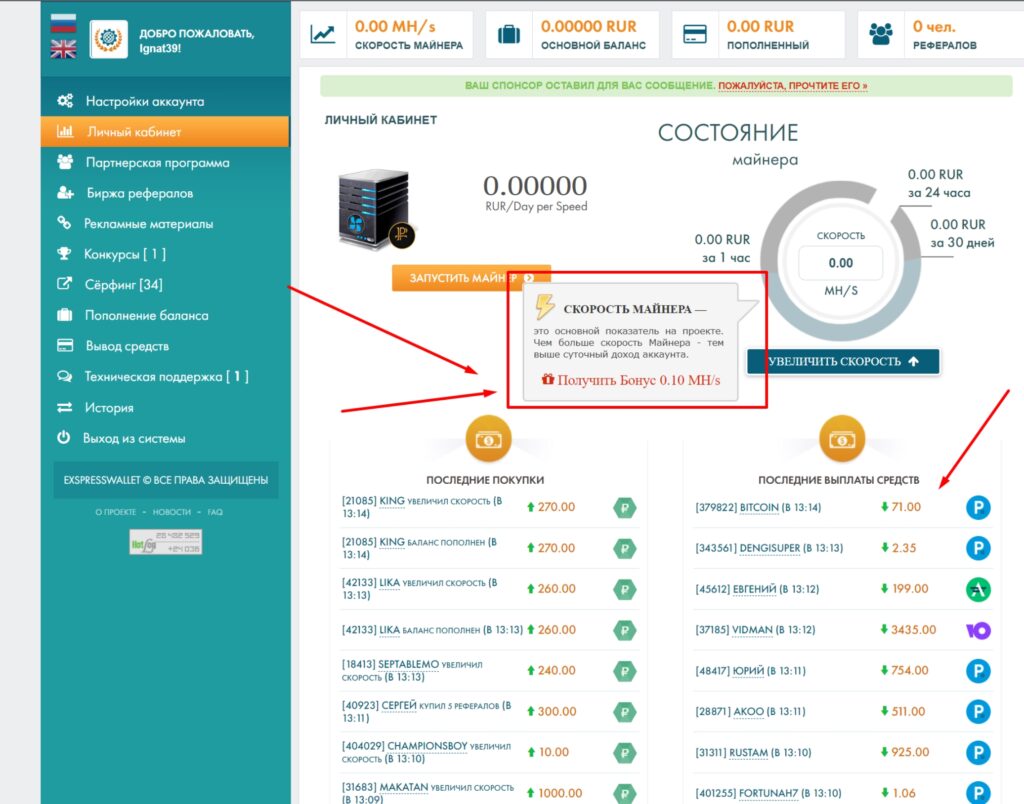Click the credit card icon in the Пополненный stat

(x=694, y=34)
